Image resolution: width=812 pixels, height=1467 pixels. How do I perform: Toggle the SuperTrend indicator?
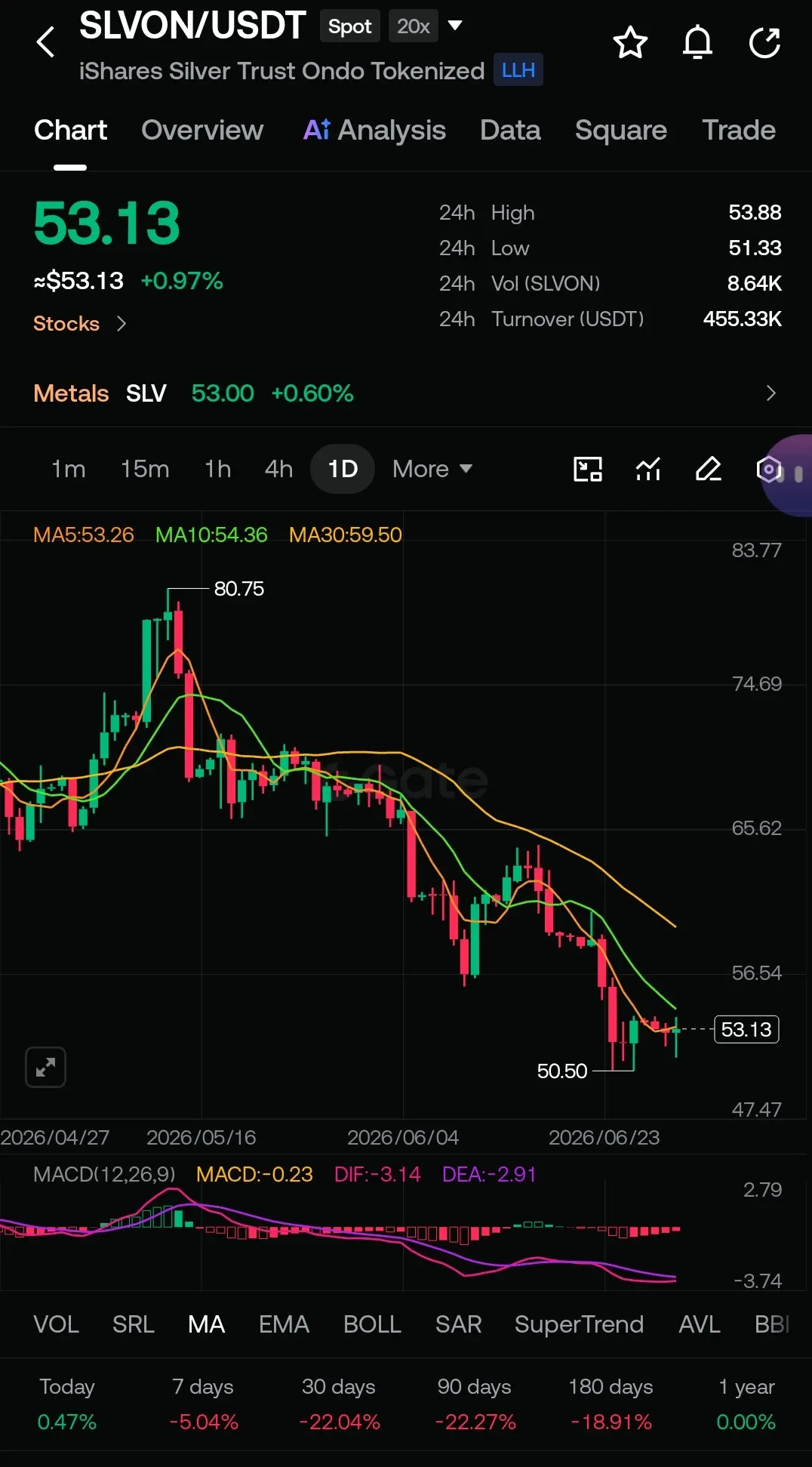click(579, 1324)
